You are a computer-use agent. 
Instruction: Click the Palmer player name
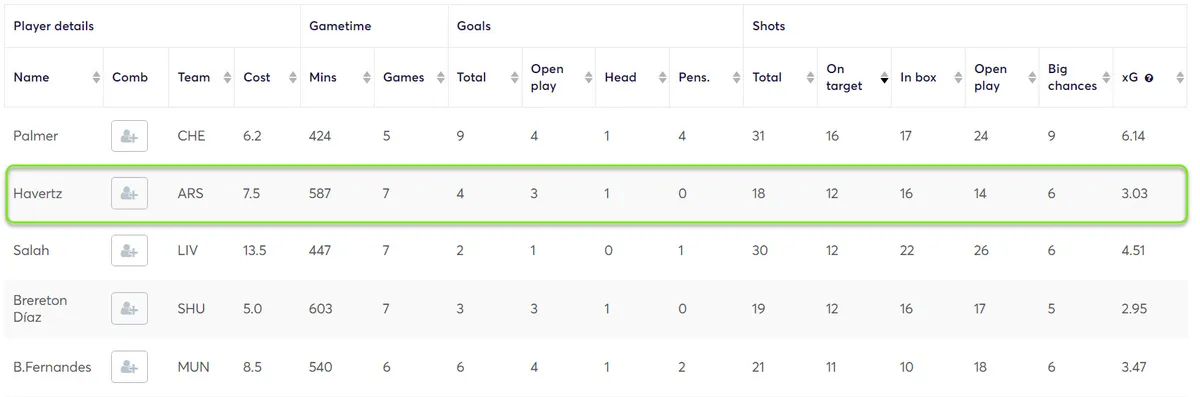click(36, 136)
